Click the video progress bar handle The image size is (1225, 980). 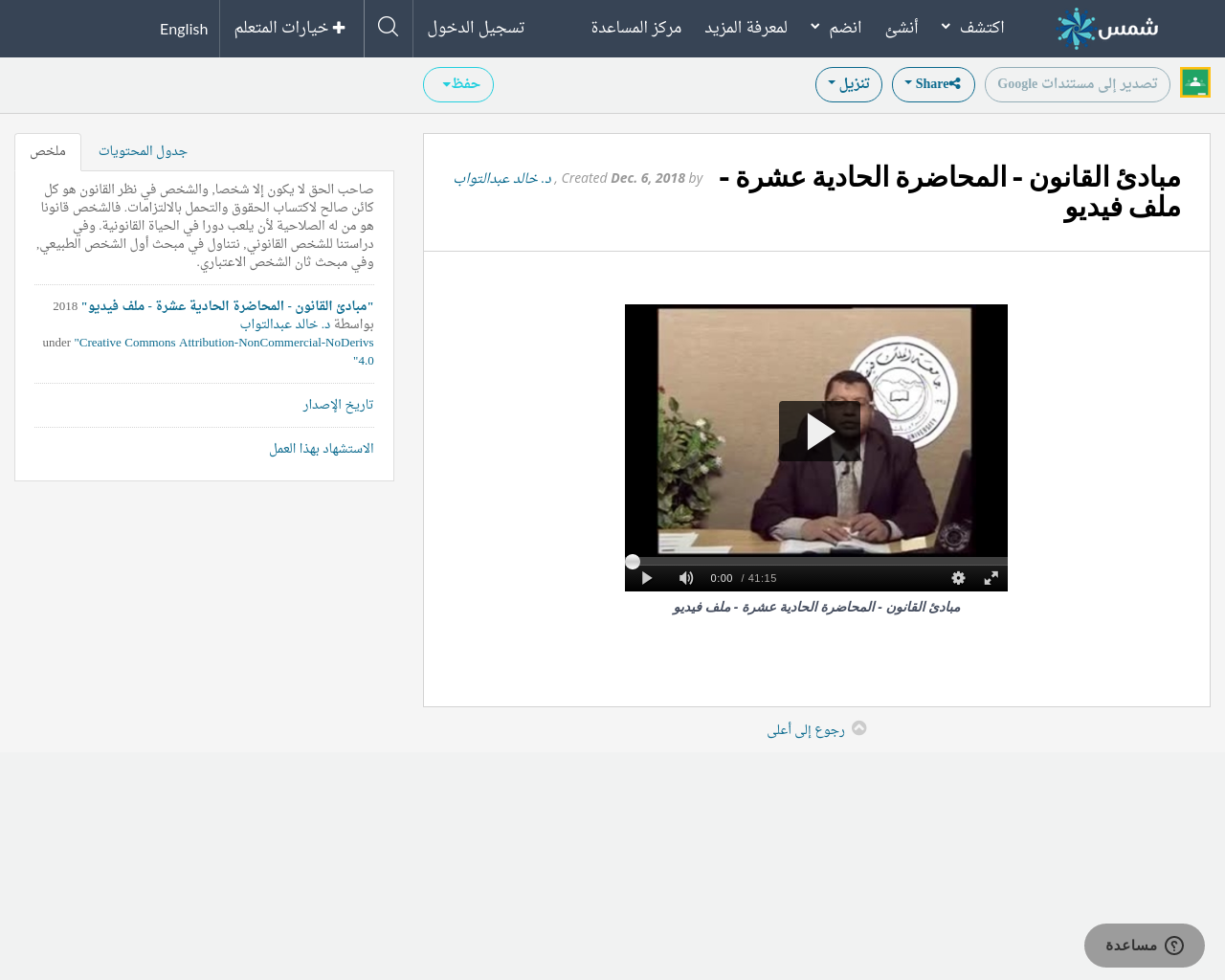tap(633, 562)
